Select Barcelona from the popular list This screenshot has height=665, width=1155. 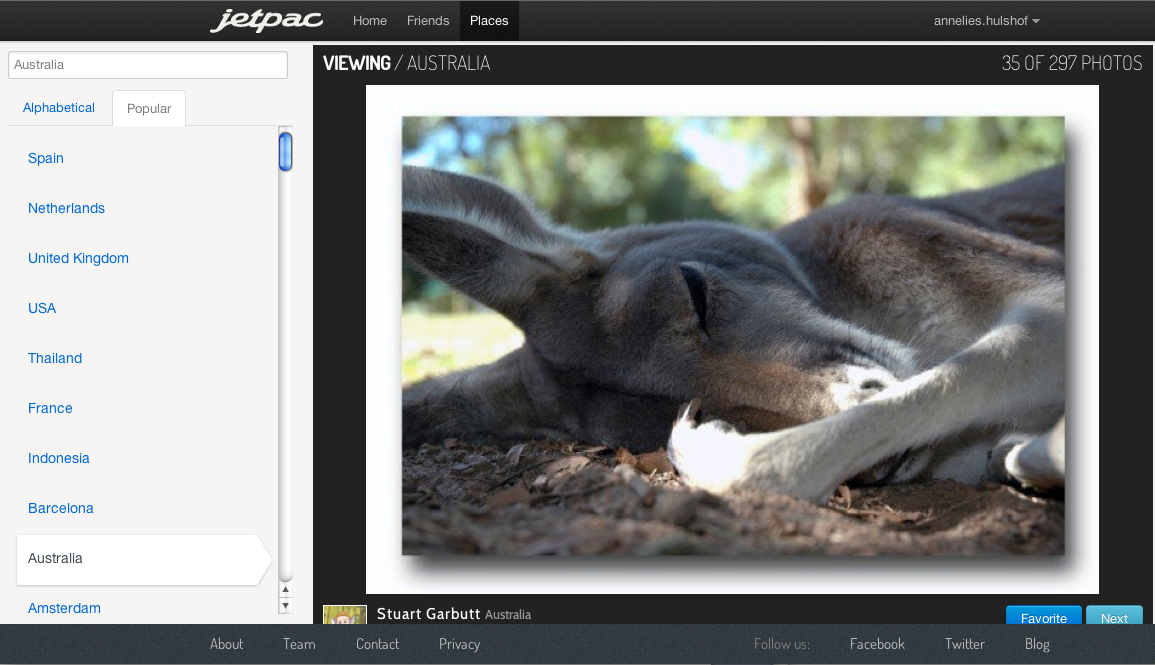(61, 508)
